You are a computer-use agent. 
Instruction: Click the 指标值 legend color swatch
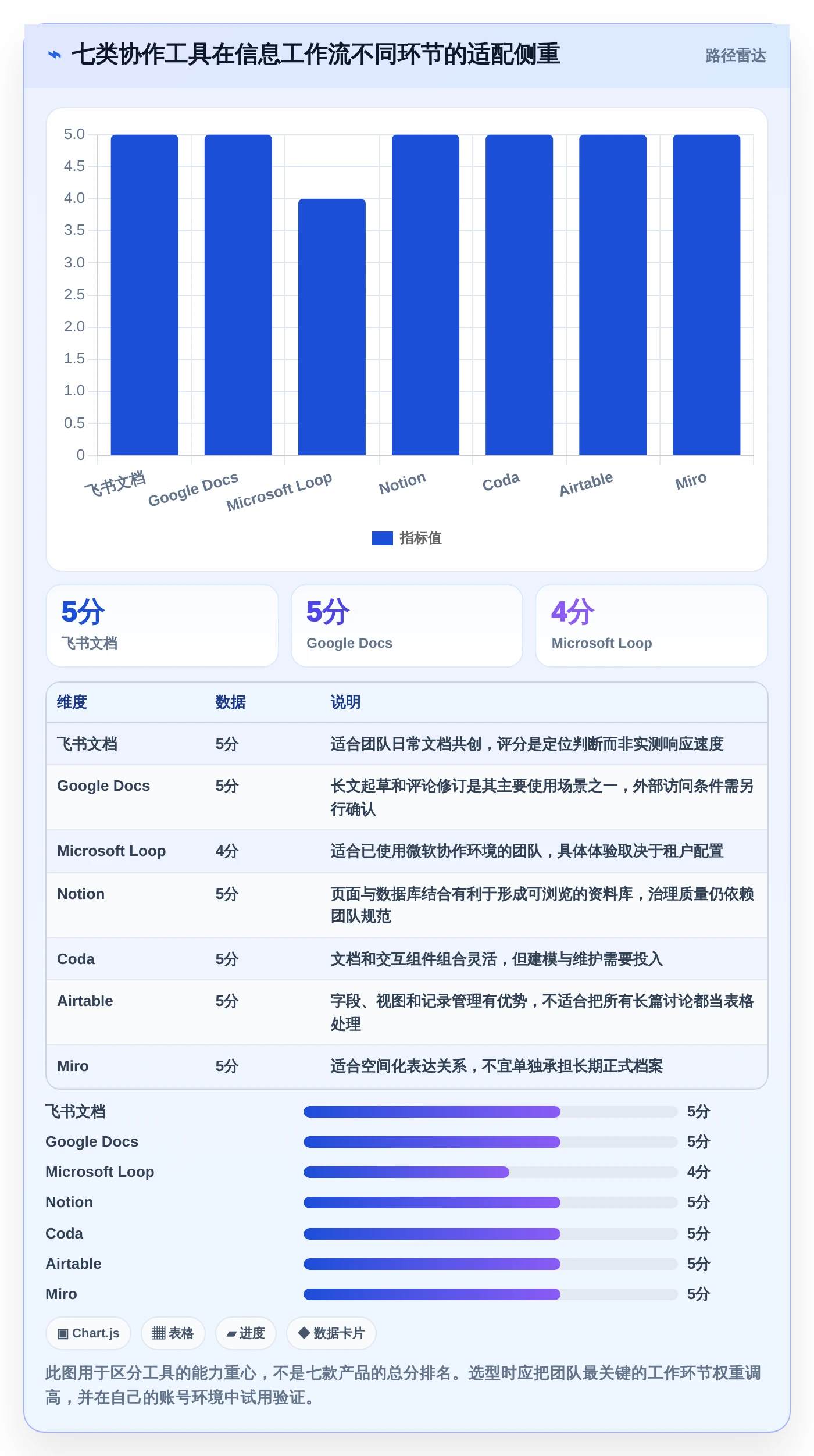pos(382,538)
